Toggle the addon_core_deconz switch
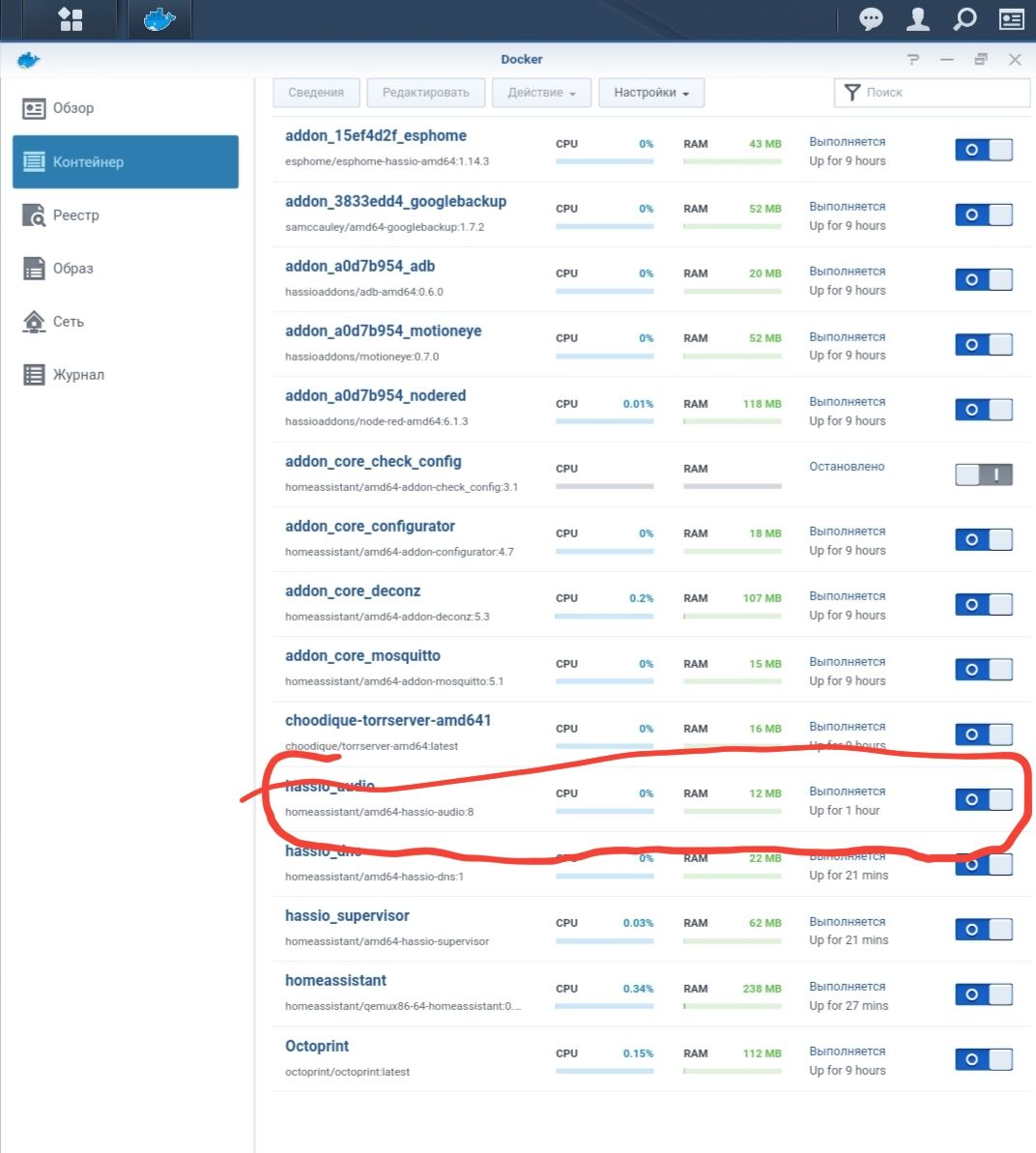The height and width of the screenshot is (1153, 1036). 984,604
